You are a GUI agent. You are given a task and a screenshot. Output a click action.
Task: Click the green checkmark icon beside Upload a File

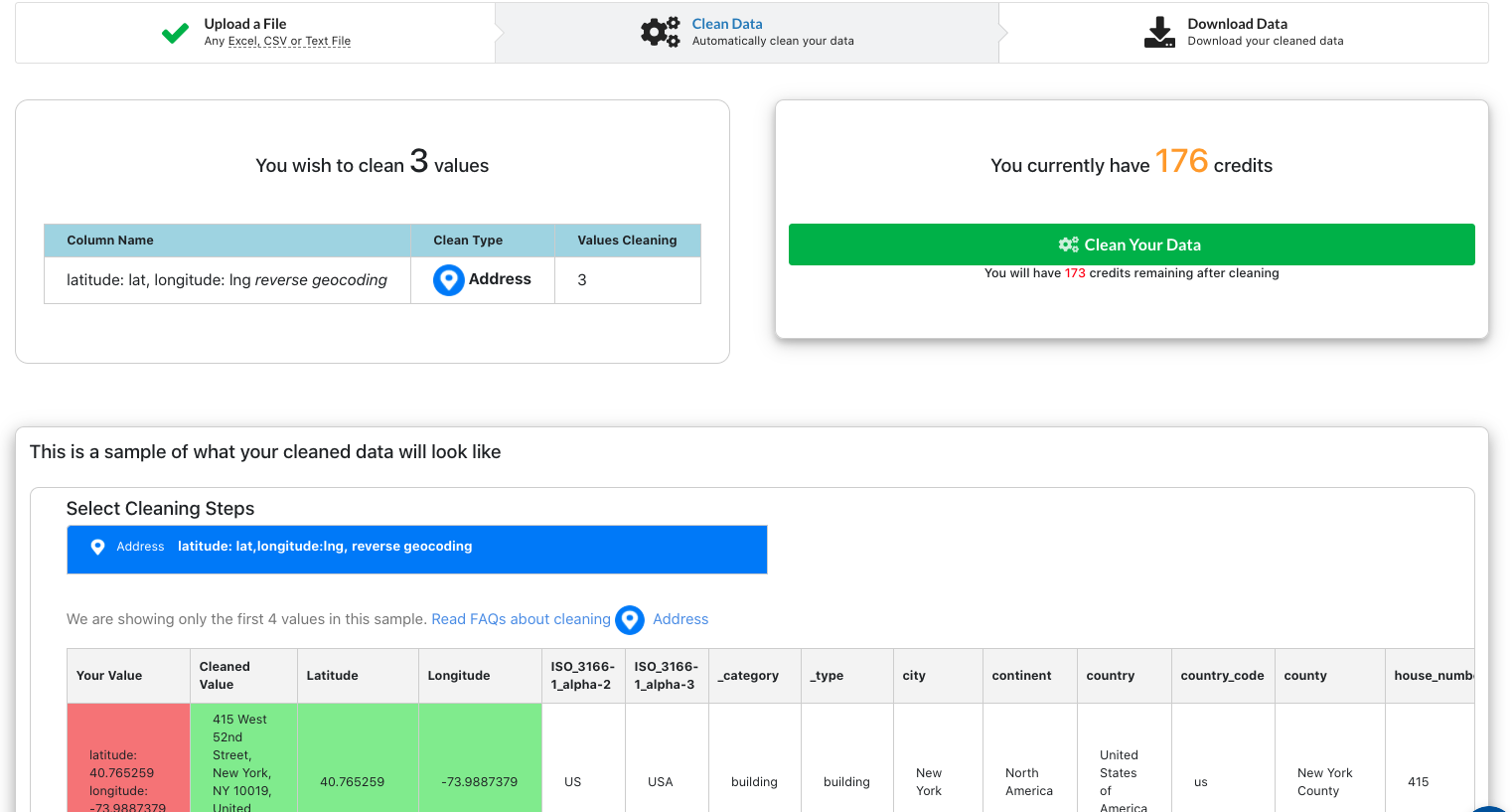[175, 33]
